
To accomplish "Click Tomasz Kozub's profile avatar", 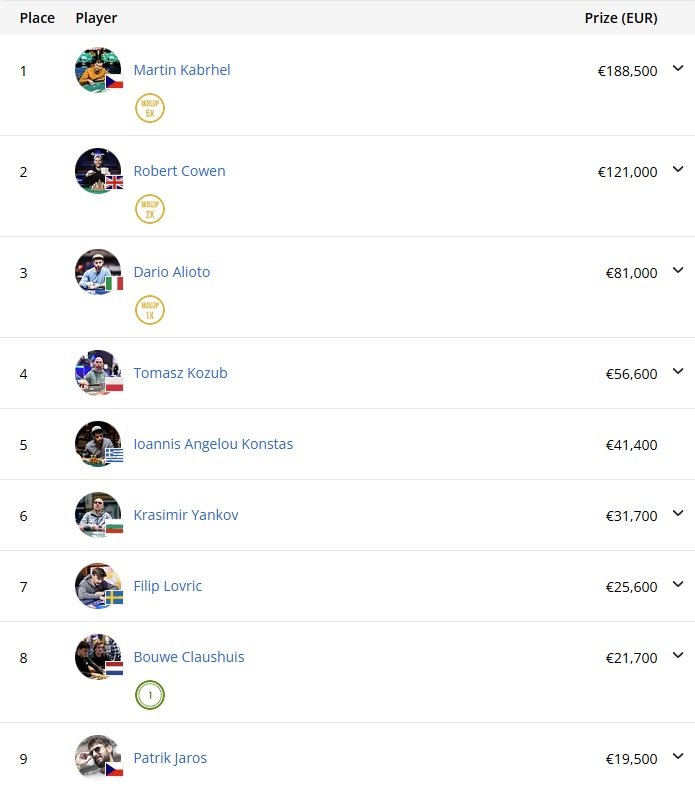I will pos(98,373).
